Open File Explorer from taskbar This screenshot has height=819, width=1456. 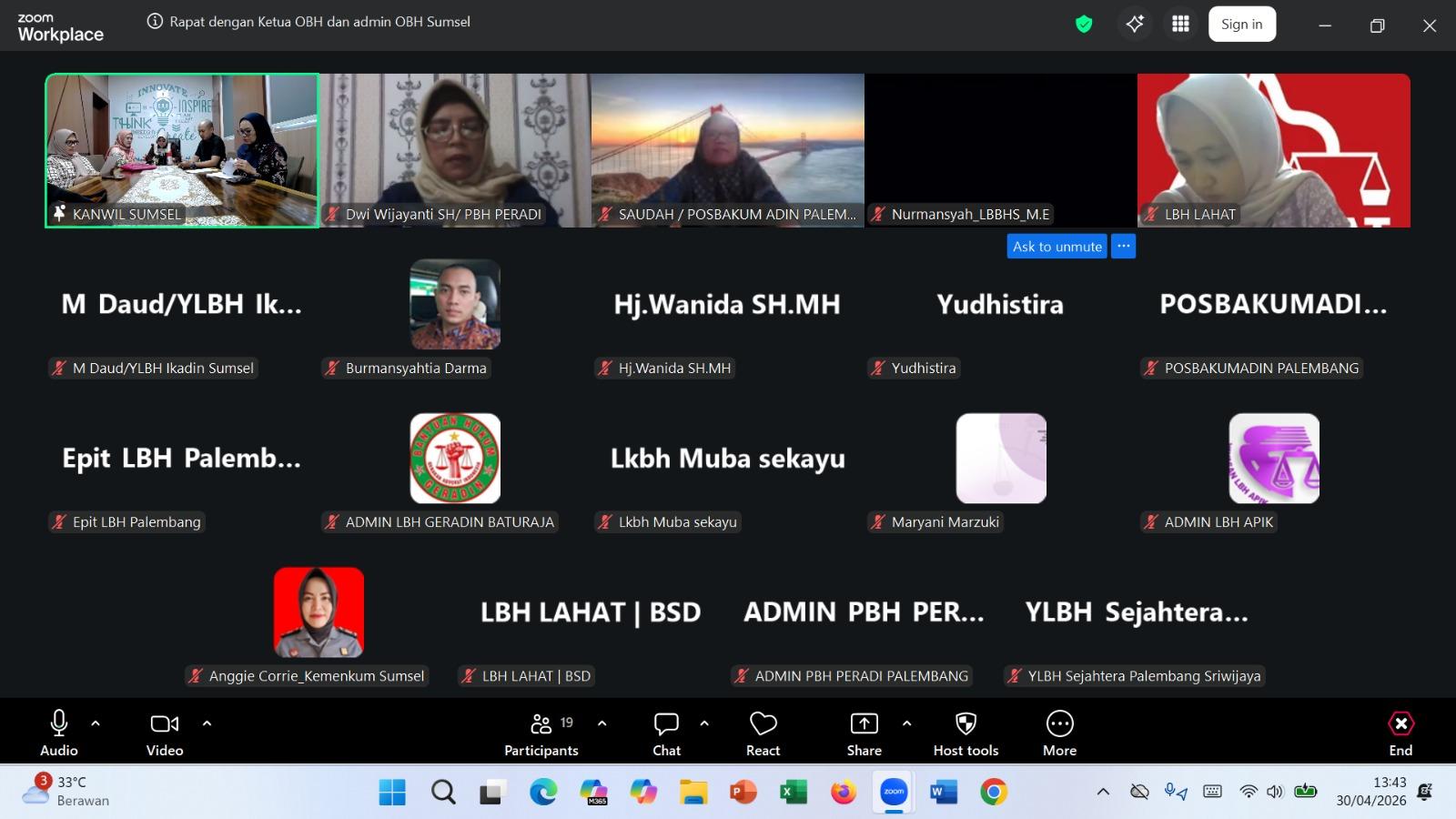(693, 793)
